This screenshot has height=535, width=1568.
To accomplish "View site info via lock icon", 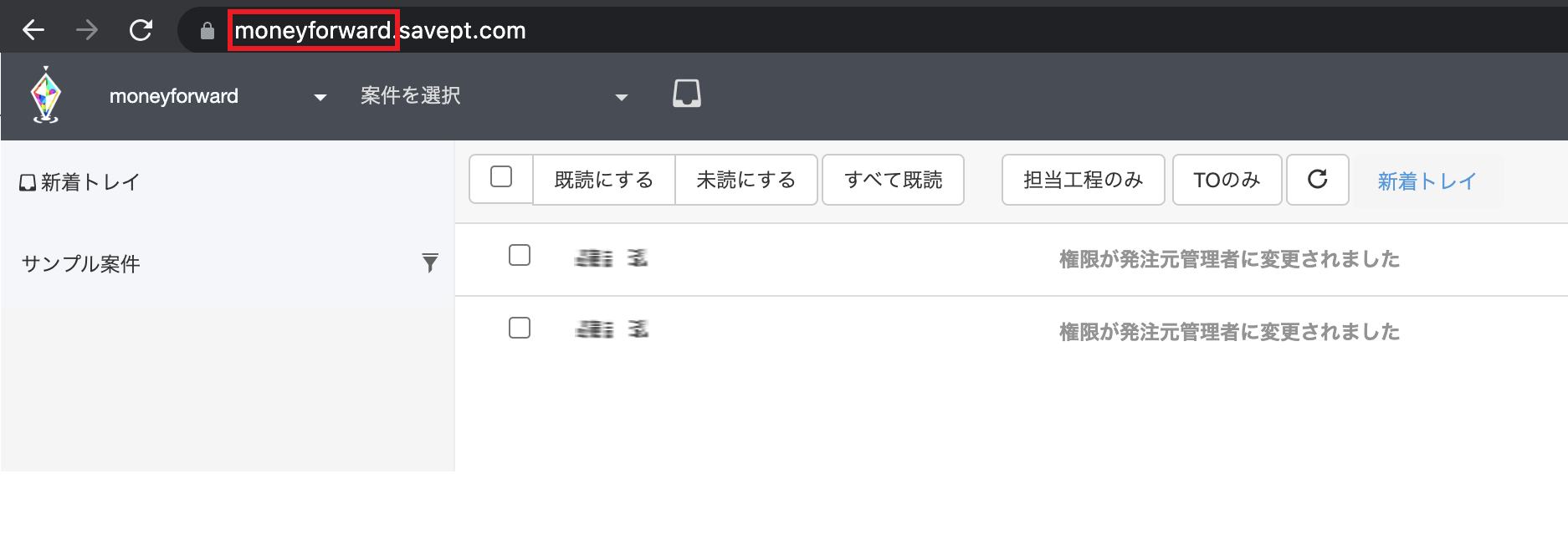I will click(x=208, y=31).
